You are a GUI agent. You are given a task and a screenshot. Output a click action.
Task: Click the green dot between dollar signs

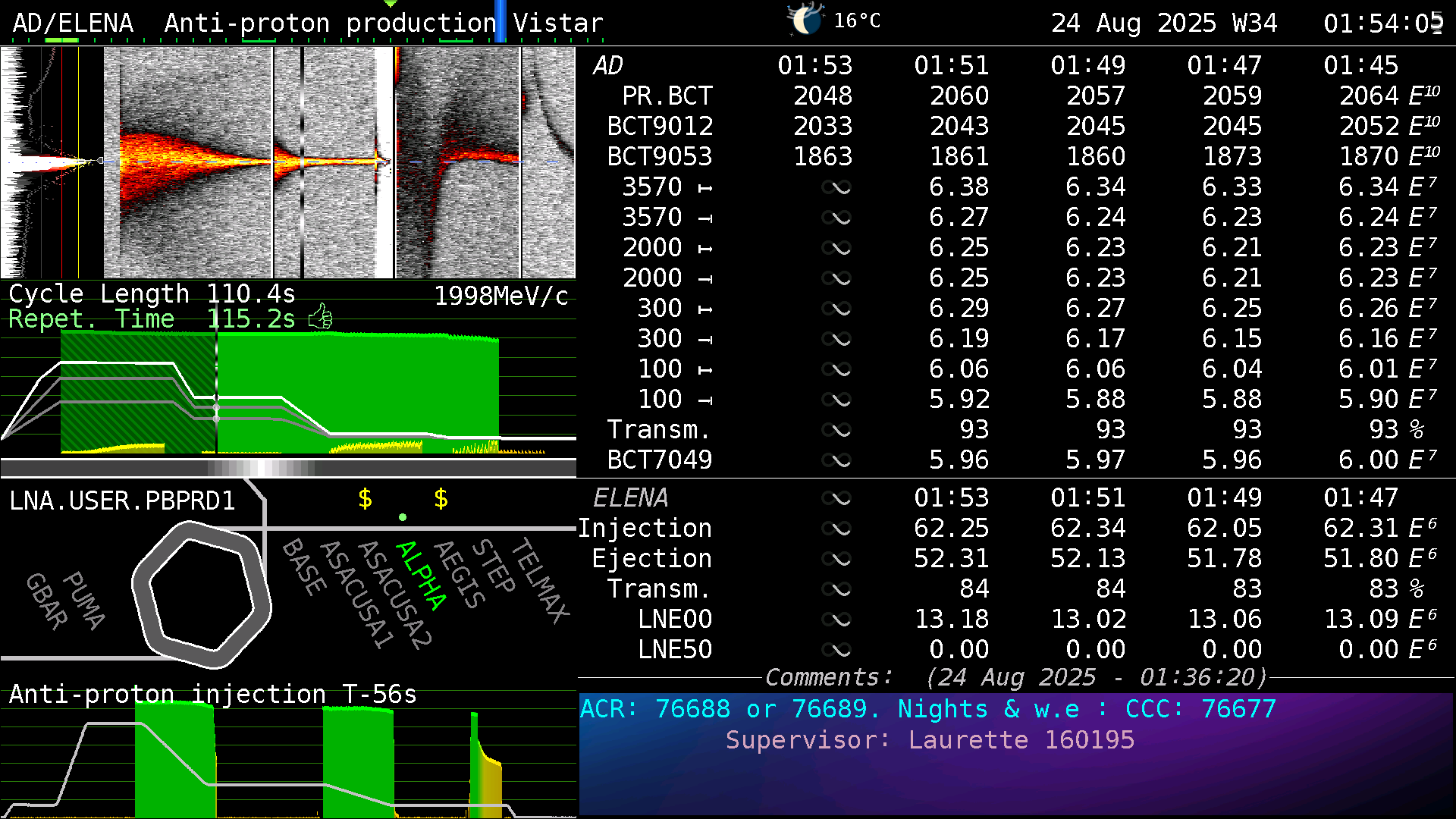pos(403,517)
